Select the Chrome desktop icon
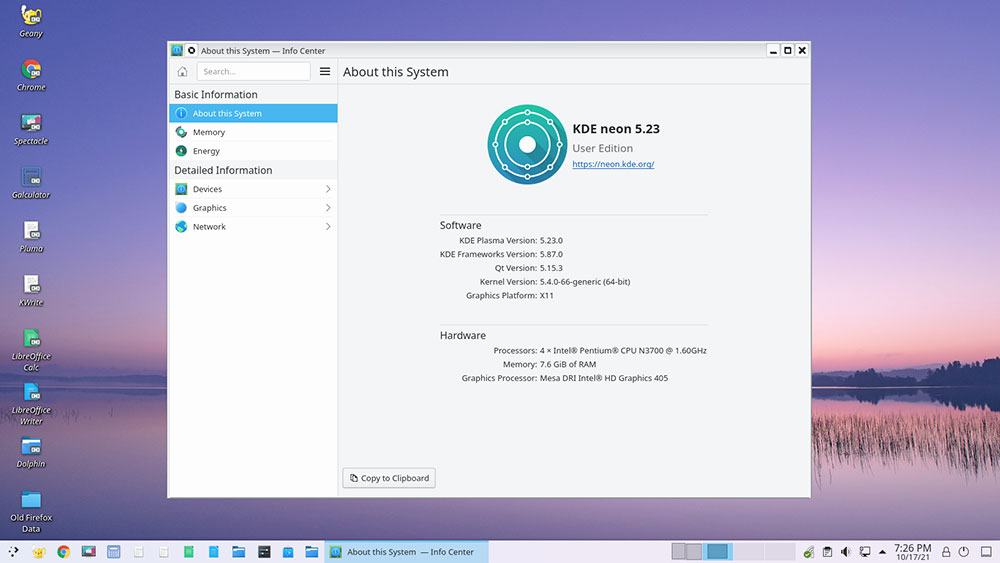This screenshot has width=1000, height=563. [x=31, y=75]
